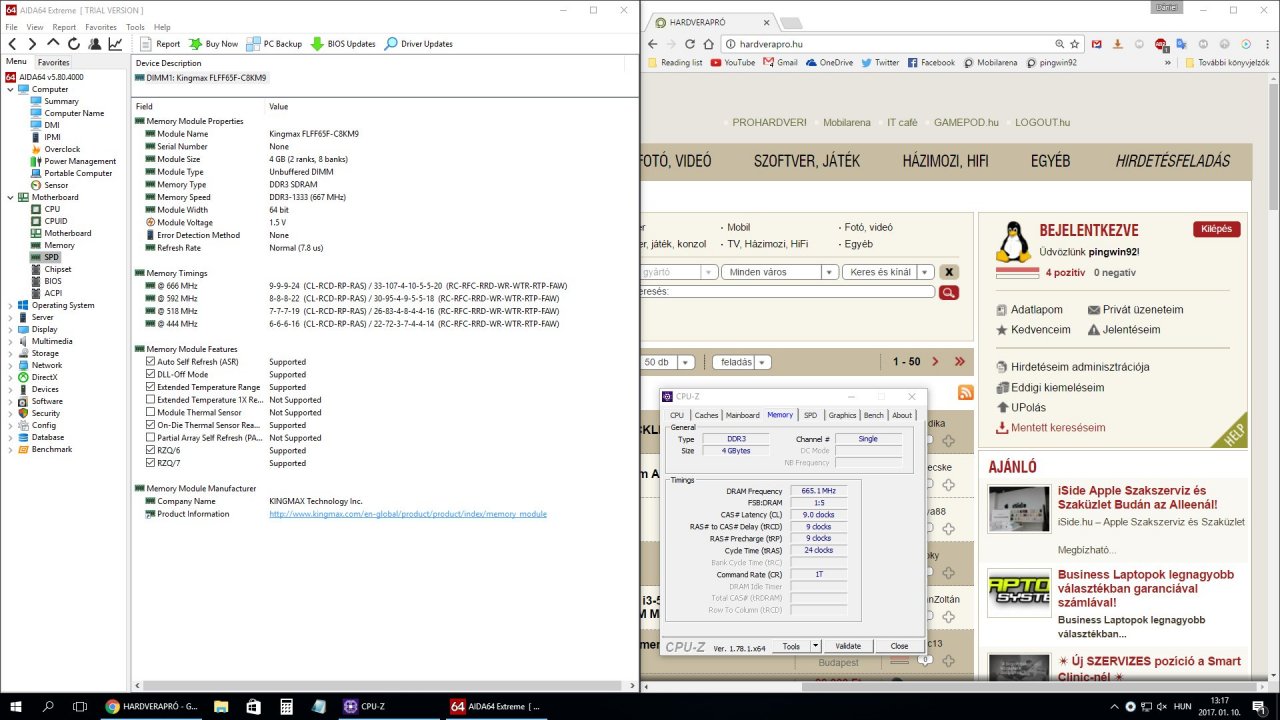Open Driver Updates in AIDA64 toolbar
1280x720 pixels.
pos(418,44)
